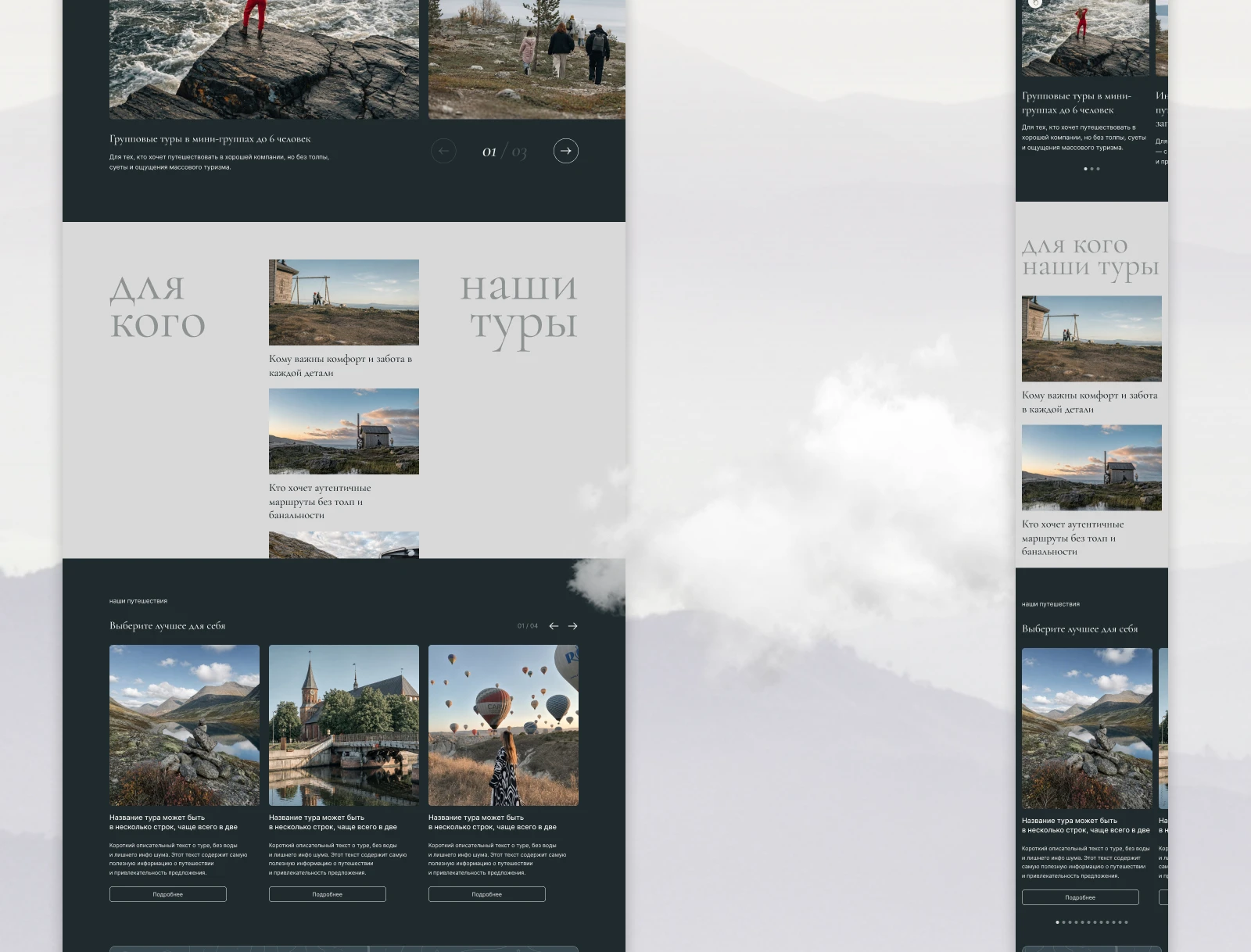Click the mobile three-dot slide indicator
The width and height of the screenshot is (1251, 952).
coord(1091,169)
